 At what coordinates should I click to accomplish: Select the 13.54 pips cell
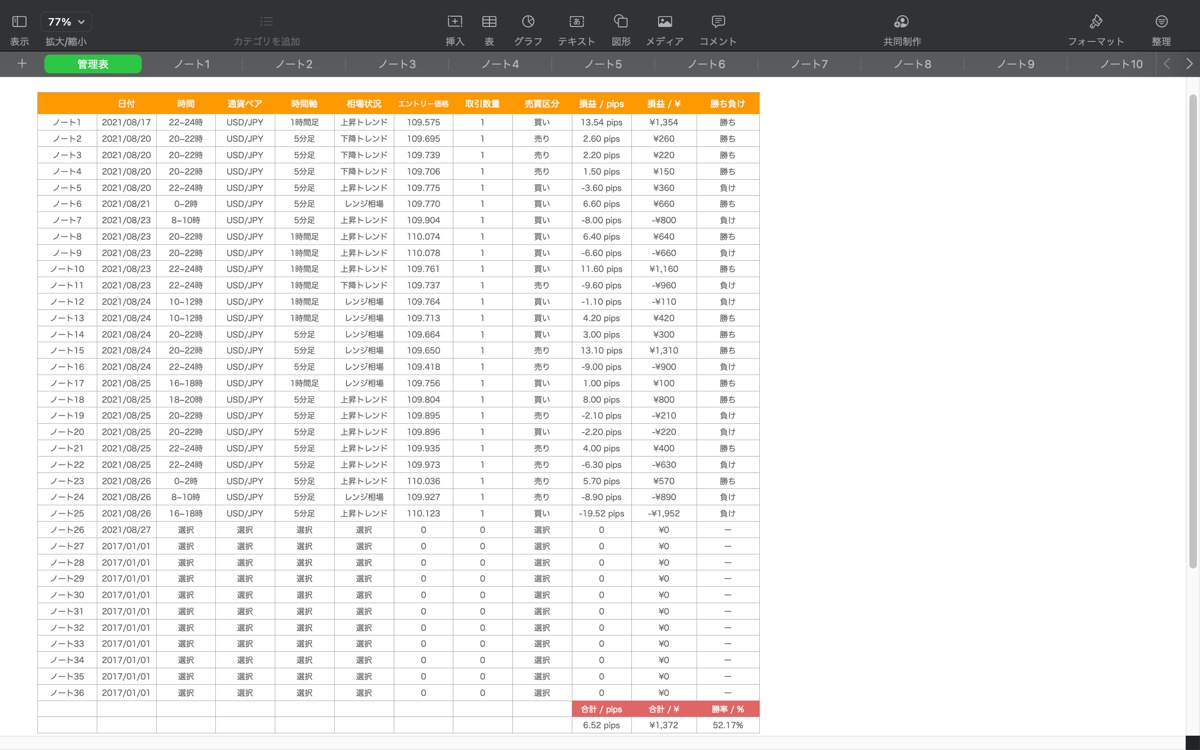[601, 122]
